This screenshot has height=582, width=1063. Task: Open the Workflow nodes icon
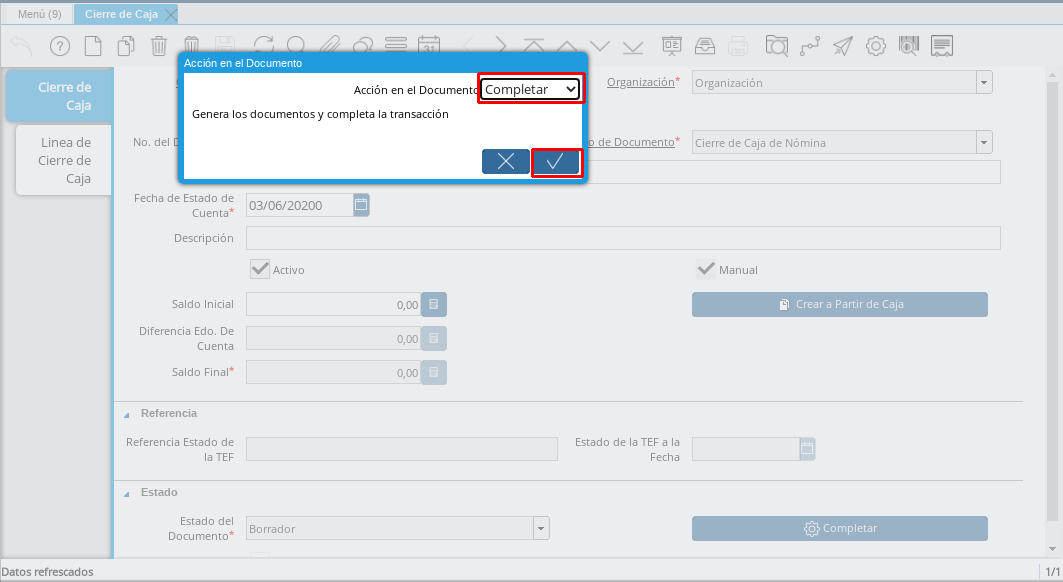tap(809, 46)
